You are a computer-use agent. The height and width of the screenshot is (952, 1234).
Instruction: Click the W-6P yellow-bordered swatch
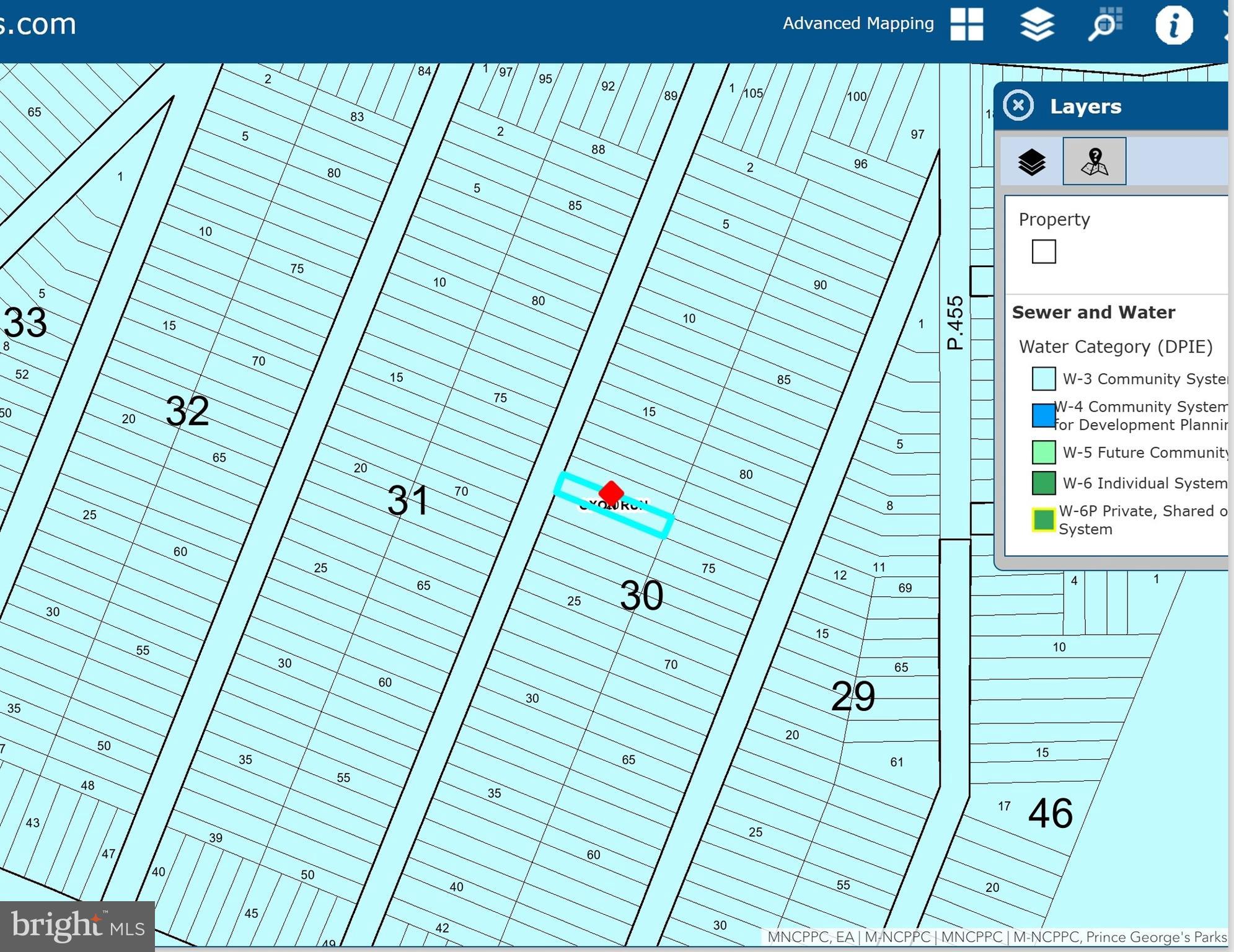(x=1044, y=519)
